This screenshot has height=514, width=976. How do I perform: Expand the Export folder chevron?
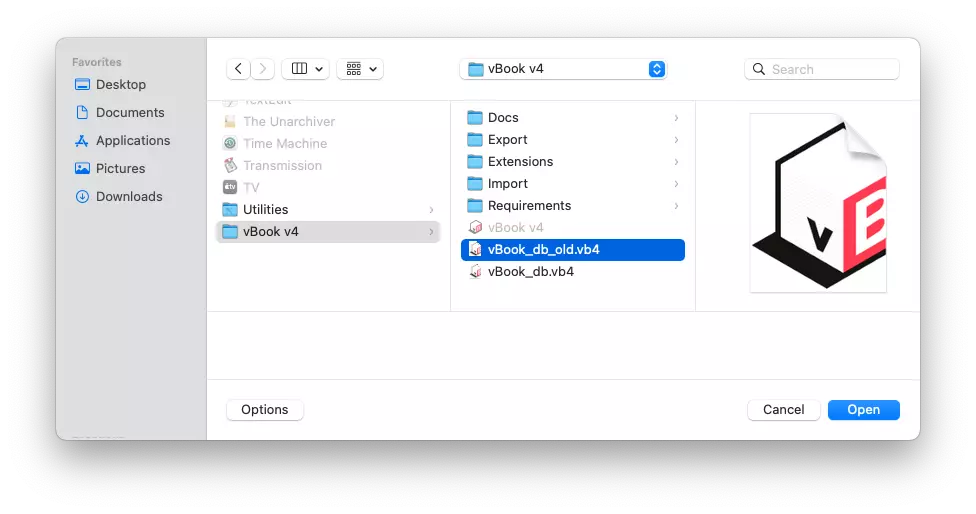676,139
